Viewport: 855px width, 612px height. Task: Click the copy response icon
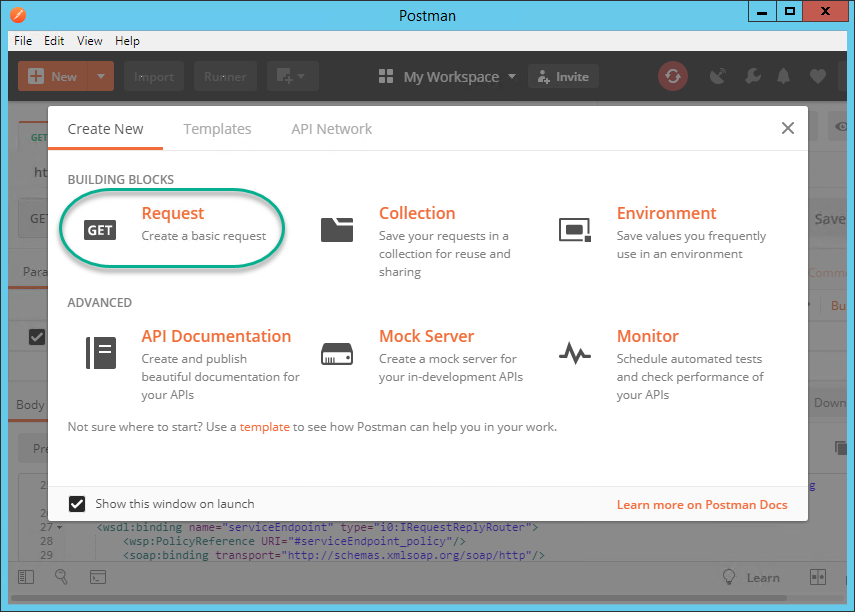coord(840,448)
